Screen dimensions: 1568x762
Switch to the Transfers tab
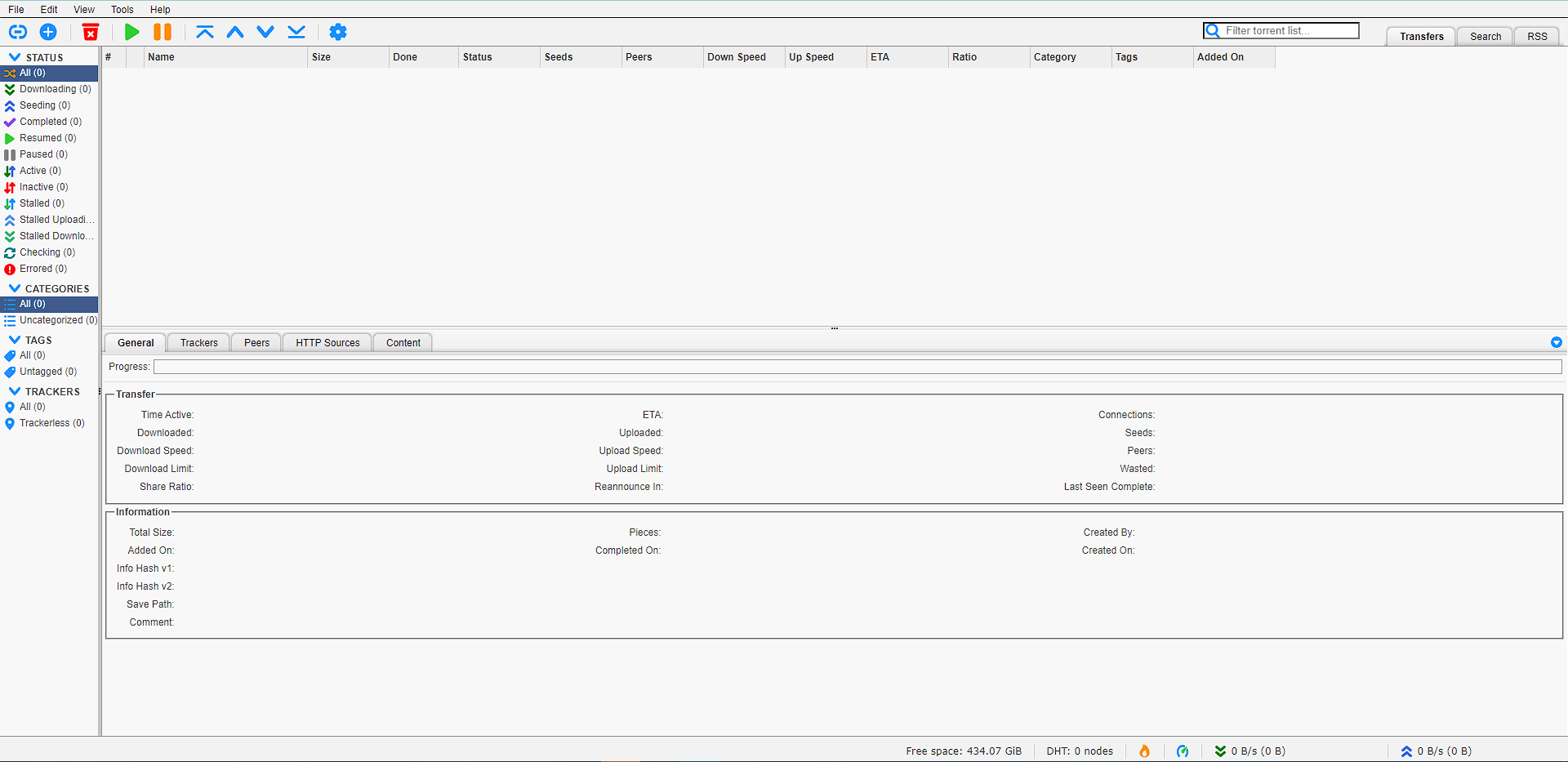[1421, 37]
